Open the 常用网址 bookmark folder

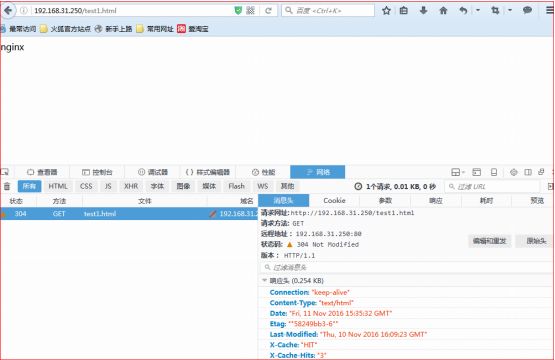[155, 29]
